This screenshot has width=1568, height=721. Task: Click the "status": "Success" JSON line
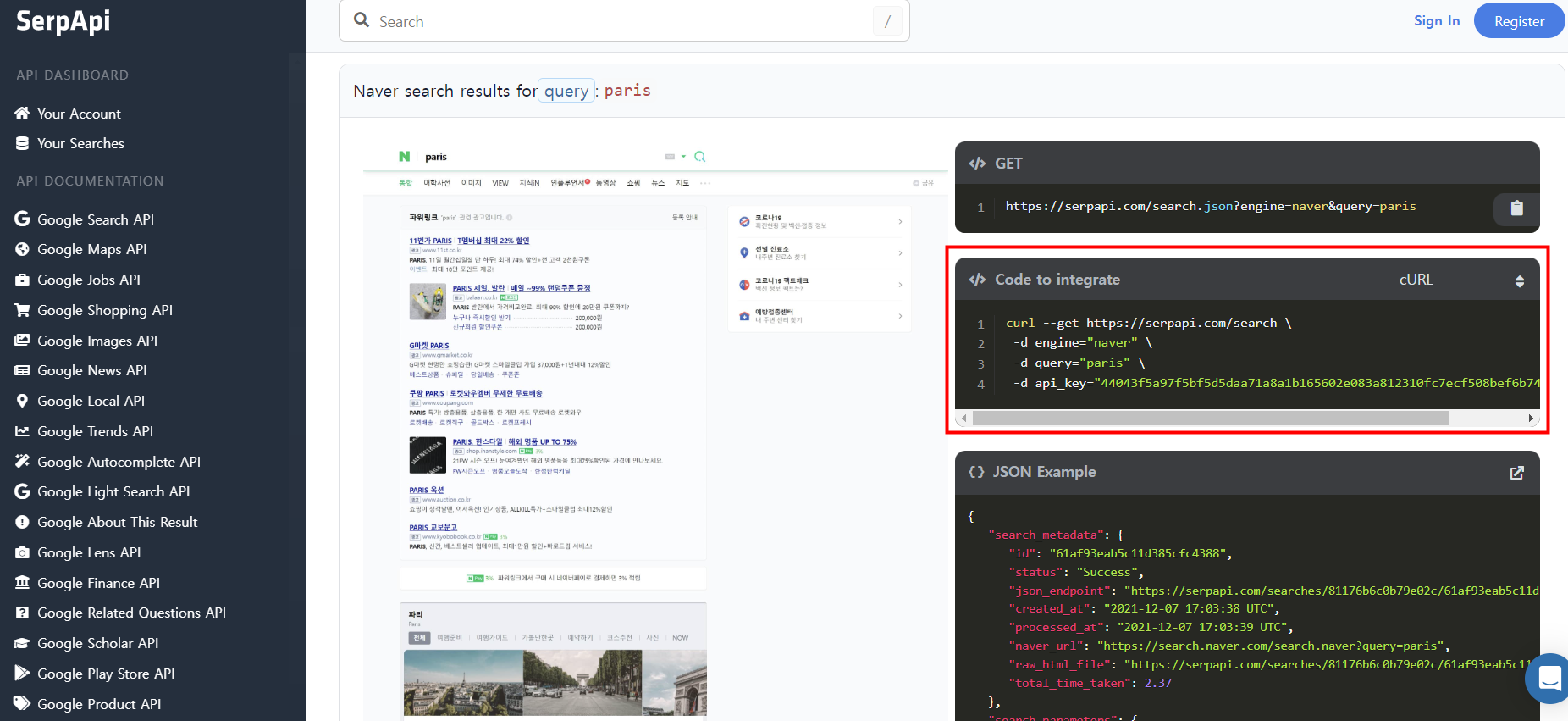pyautogui.click(x=1076, y=572)
